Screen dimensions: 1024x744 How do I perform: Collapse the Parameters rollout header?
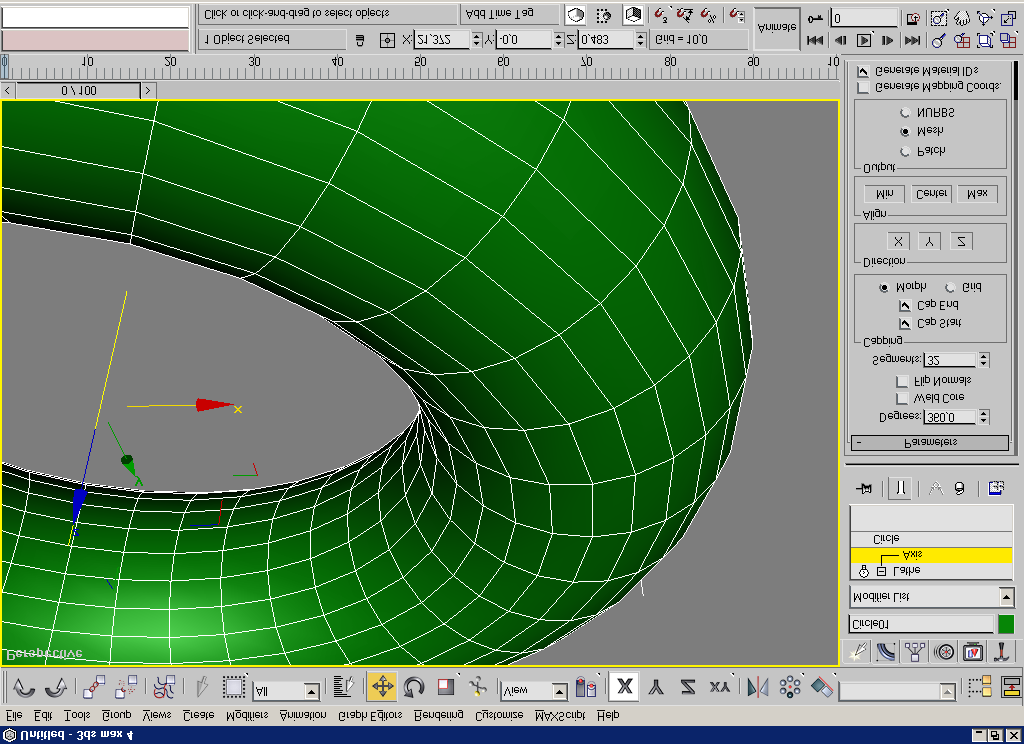coord(930,443)
